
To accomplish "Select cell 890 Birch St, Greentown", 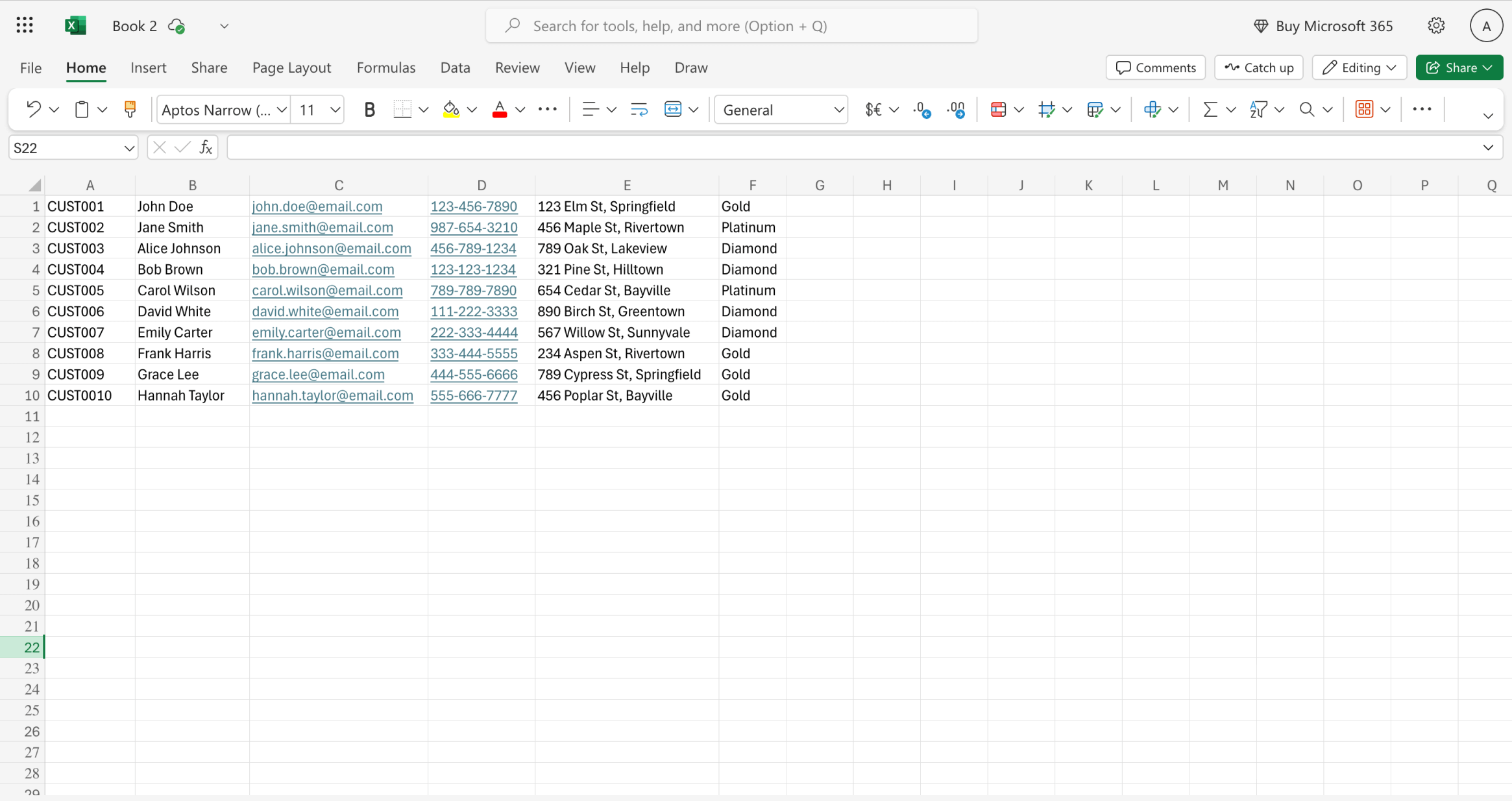I will 627,312.
